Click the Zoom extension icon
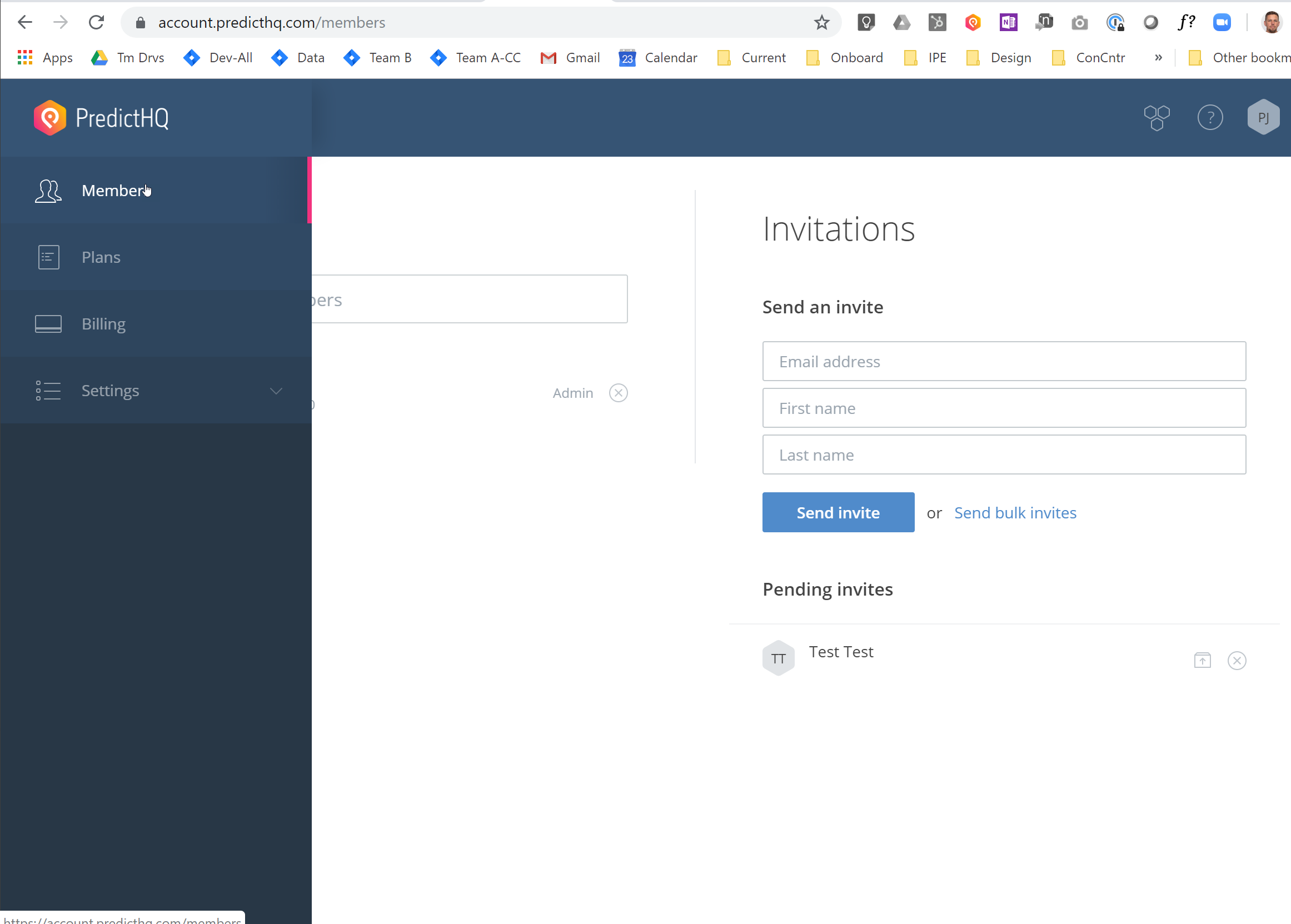 [x=1222, y=23]
